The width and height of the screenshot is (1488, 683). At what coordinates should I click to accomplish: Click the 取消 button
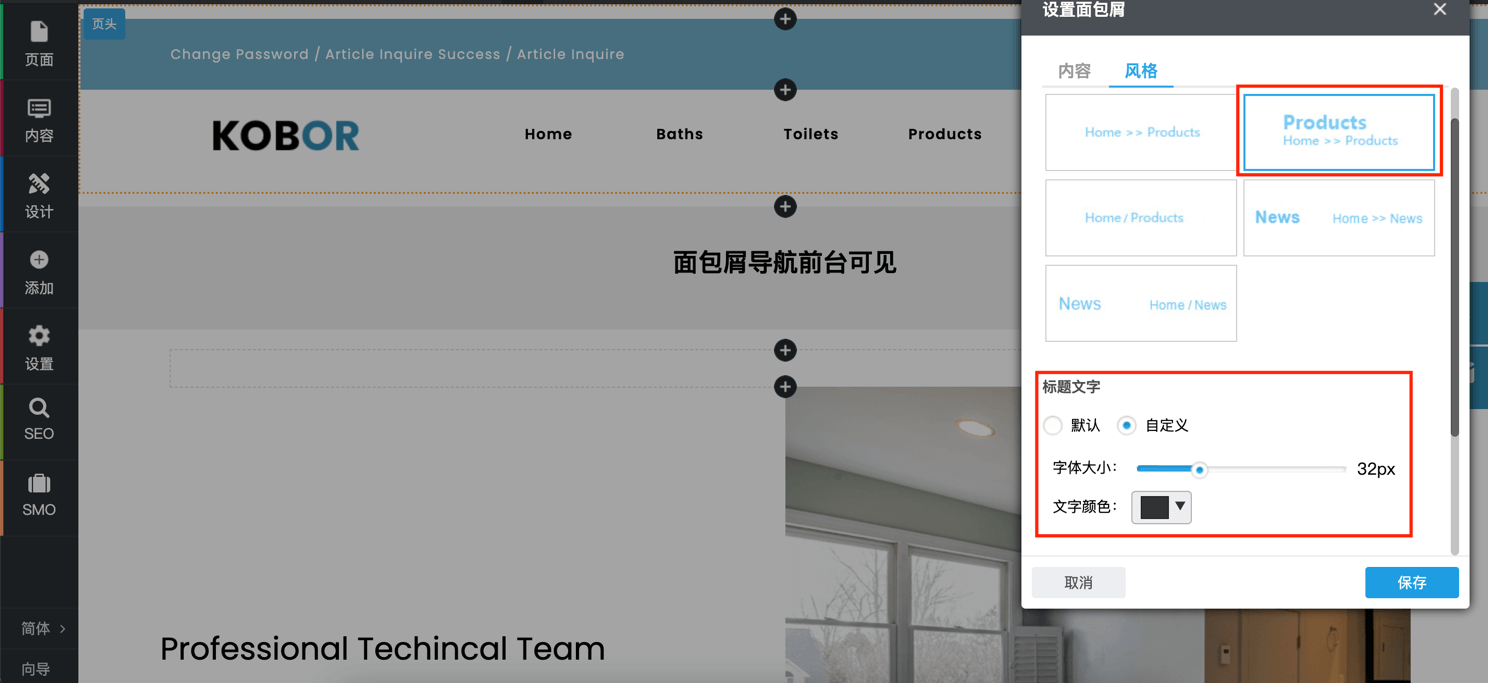[1078, 583]
